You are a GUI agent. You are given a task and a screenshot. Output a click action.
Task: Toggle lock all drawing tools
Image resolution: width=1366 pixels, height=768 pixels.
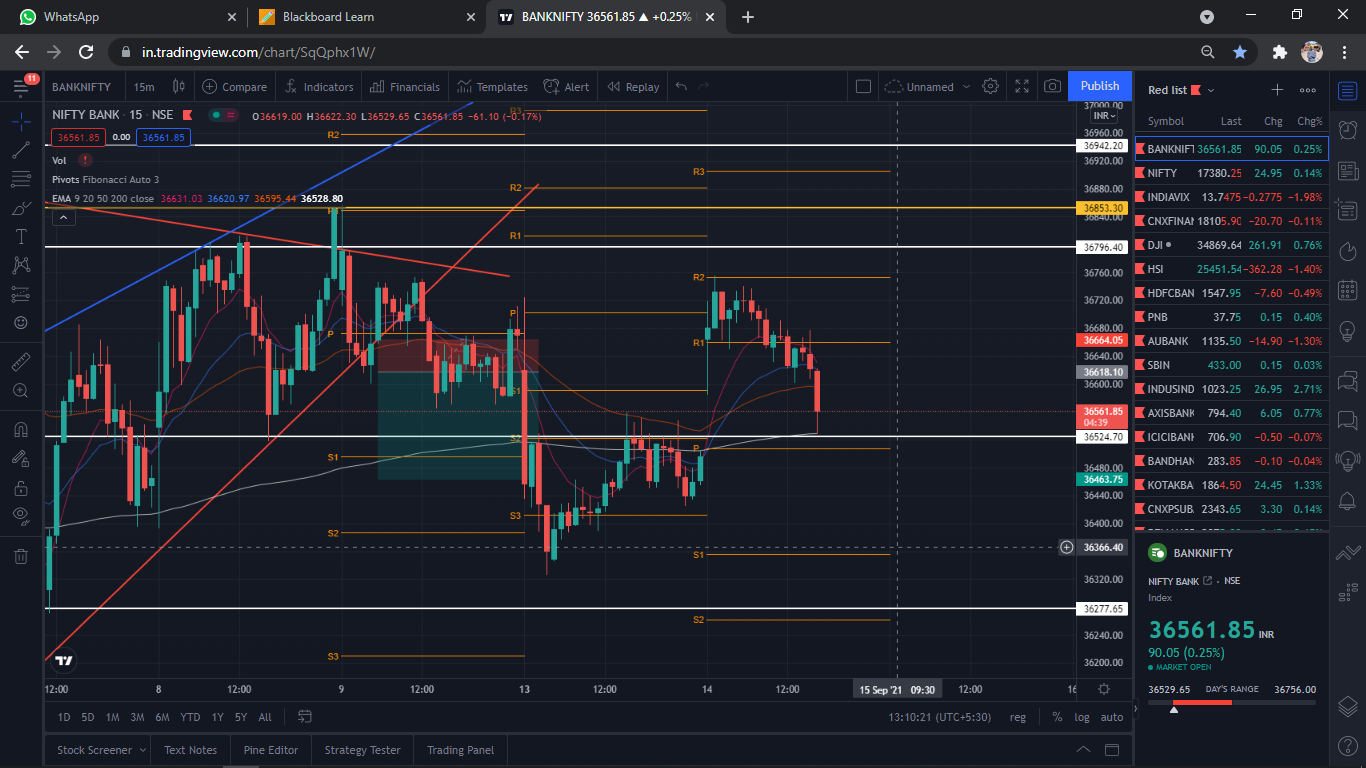click(21, 488)
